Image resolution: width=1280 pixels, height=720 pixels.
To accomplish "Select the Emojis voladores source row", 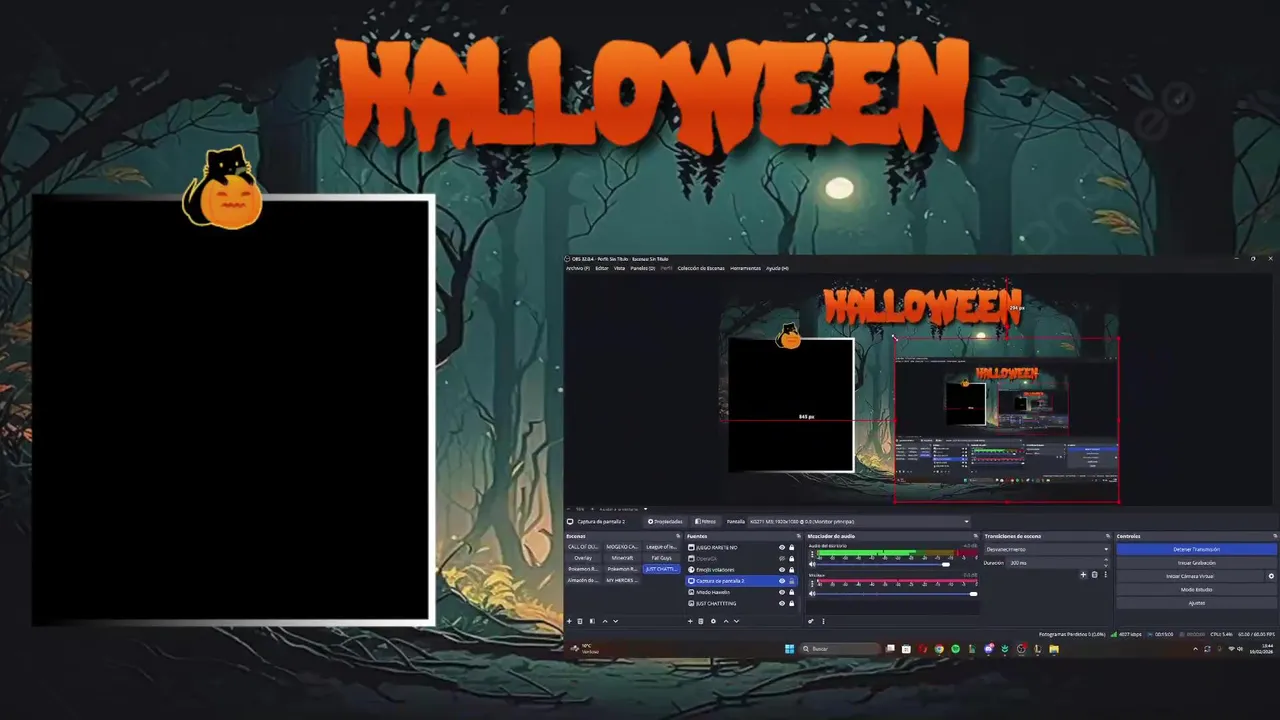I will click(741, 570).
